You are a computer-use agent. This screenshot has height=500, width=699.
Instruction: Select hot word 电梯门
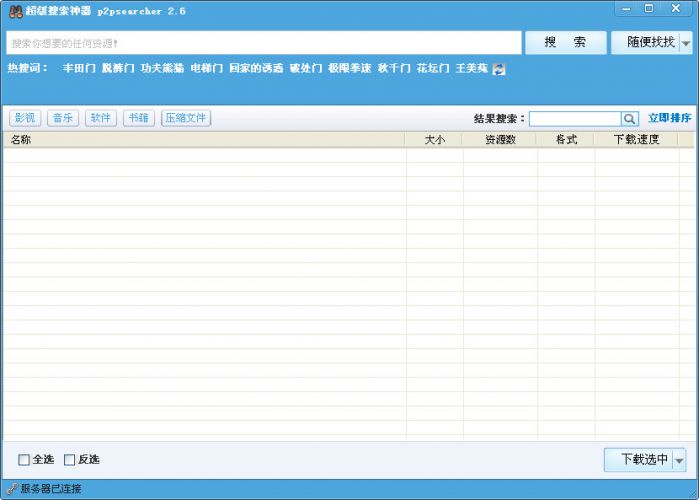tap(206, 68)
